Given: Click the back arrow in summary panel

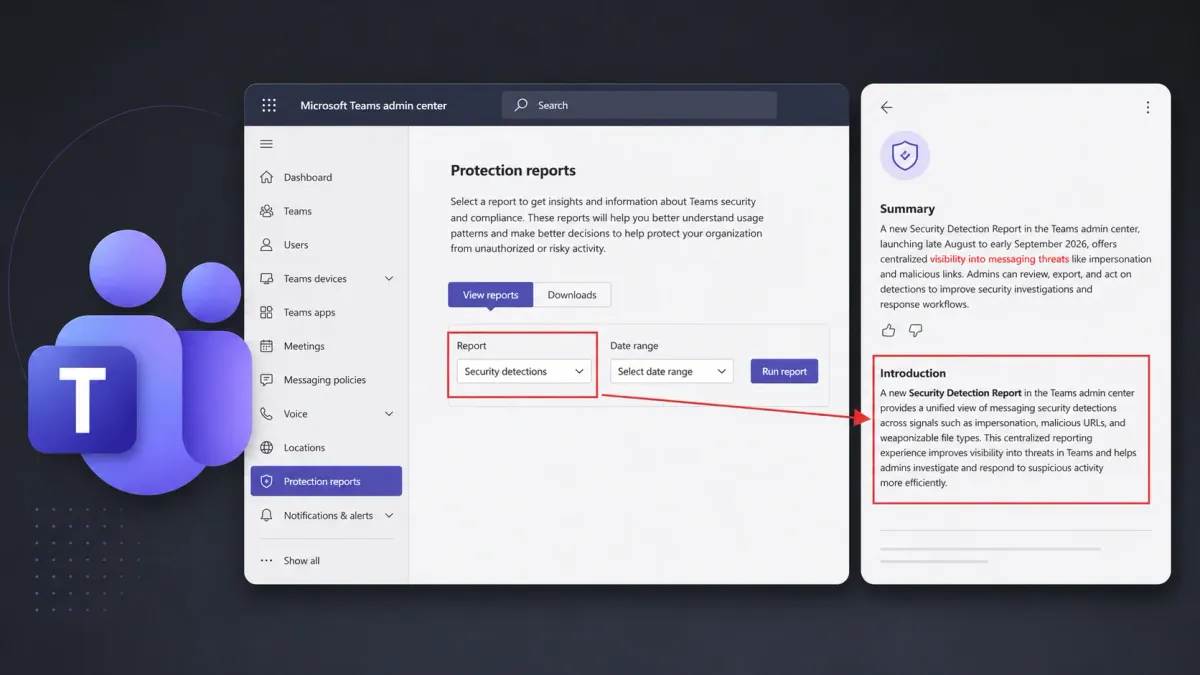Looking at the screenshot, I should 886,107.
